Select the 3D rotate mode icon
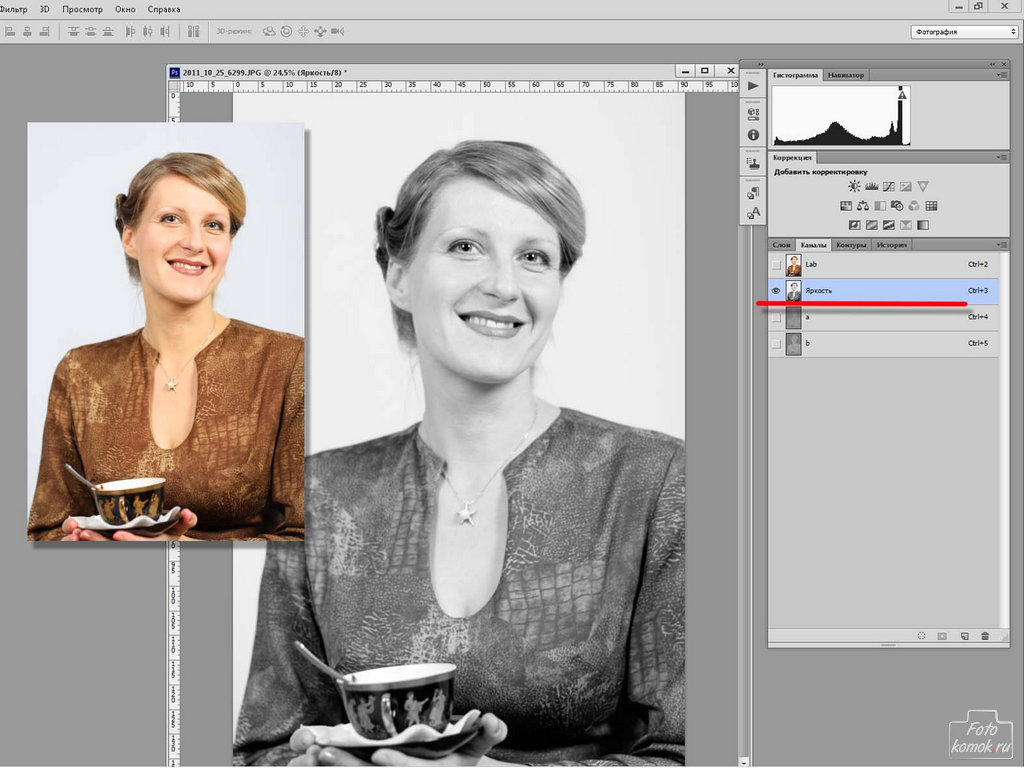This screenshot has width=1024, height=768. 269,31
